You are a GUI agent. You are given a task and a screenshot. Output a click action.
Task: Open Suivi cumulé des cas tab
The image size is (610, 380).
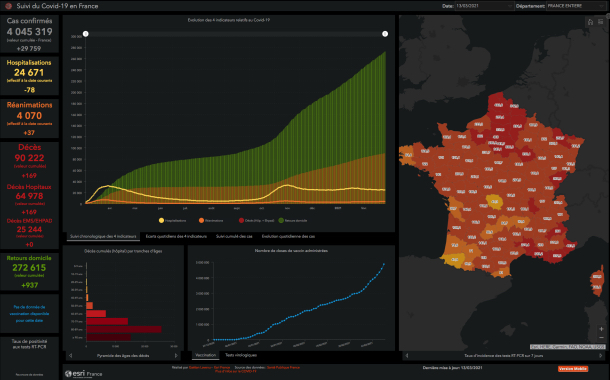[x=234, y=236]
